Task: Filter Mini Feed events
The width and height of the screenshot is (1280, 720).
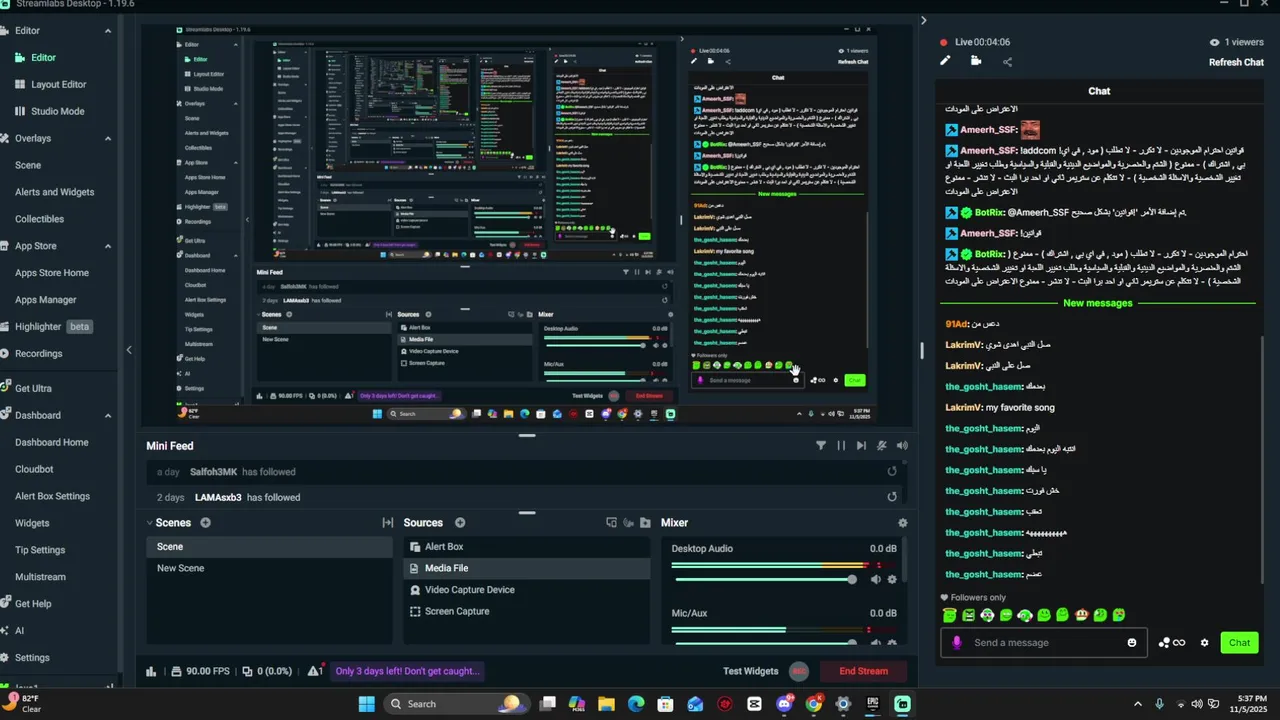Action: pyautogui.click(x=821, y=446)
